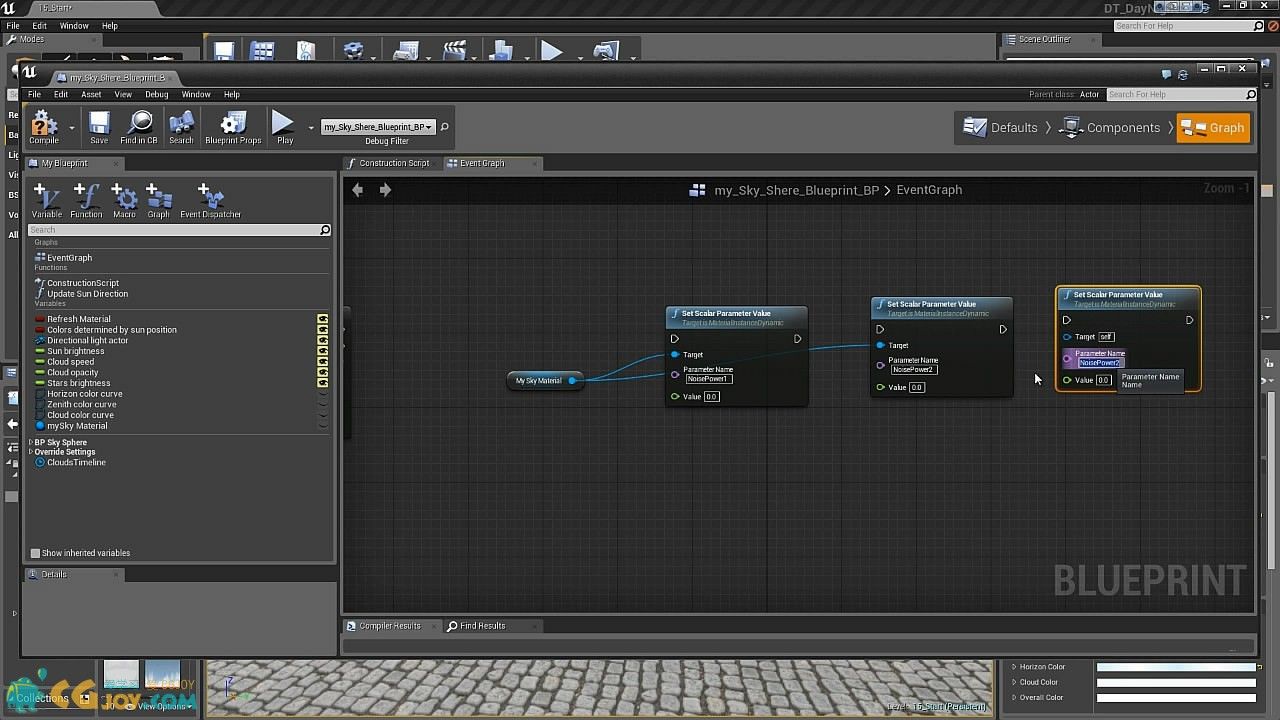Click Horizon Color white swatch
The width and height of the screenshot is (1280, 720).
click(x=1176, y=667)
